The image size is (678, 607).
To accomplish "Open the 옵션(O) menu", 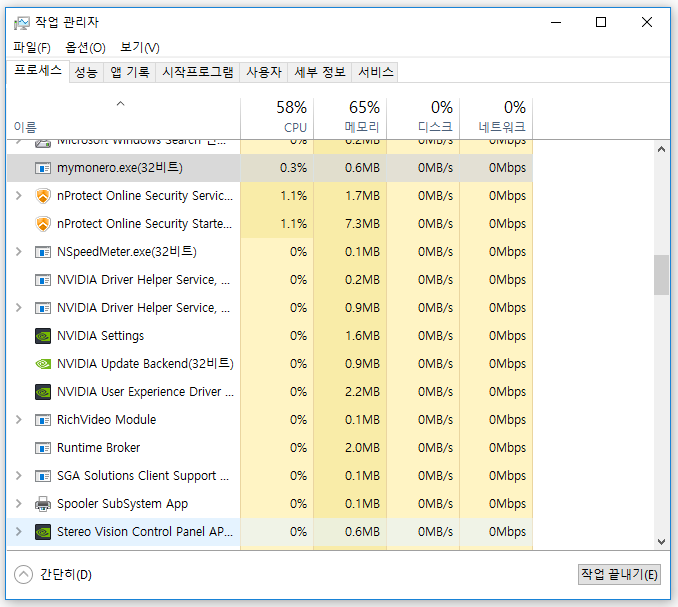I will 85,47.
